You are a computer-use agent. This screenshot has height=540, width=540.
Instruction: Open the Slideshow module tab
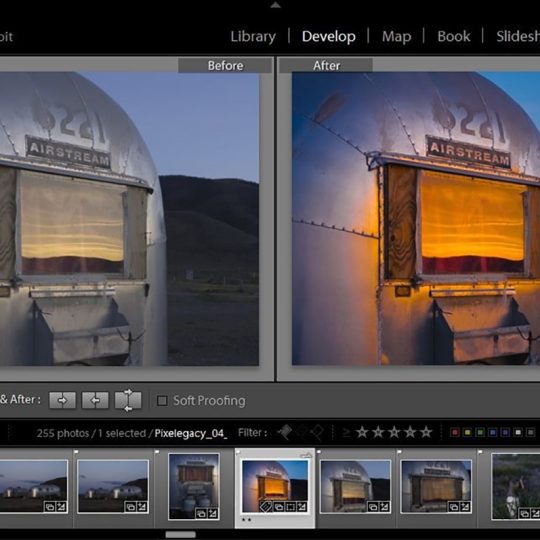pos(518,37)
